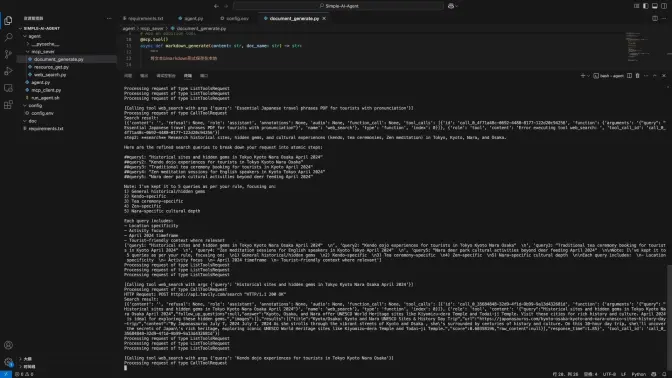Collapse the doc folder
The height and width of the screenshot is (378, 672).
pyautogui.click(x=33, y=121)
